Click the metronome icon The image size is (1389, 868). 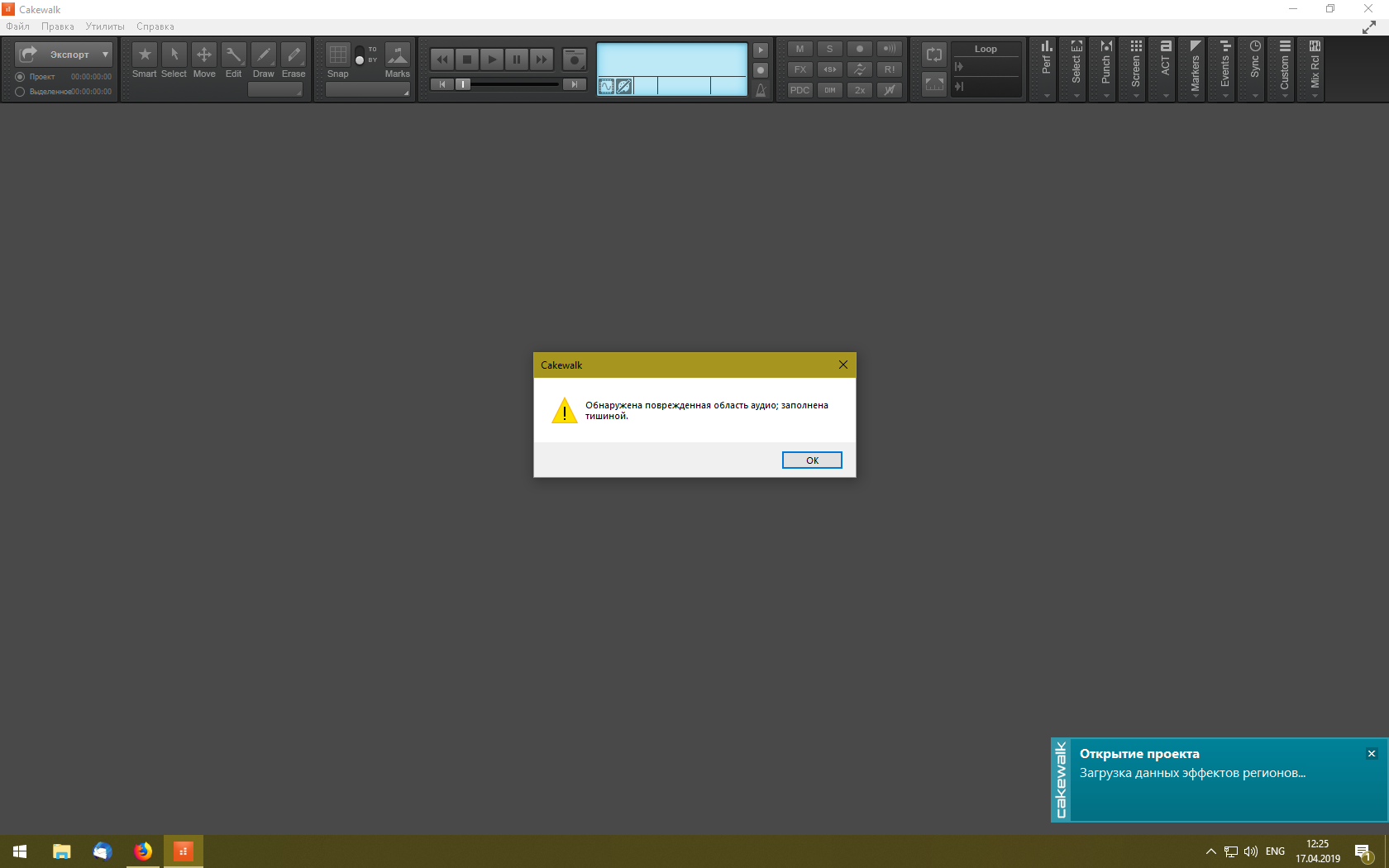[x=761, y=90]
